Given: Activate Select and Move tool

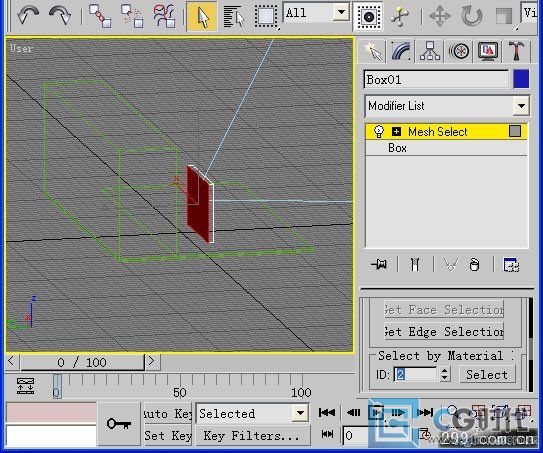Looking at the screenshot, I should 440,16.
